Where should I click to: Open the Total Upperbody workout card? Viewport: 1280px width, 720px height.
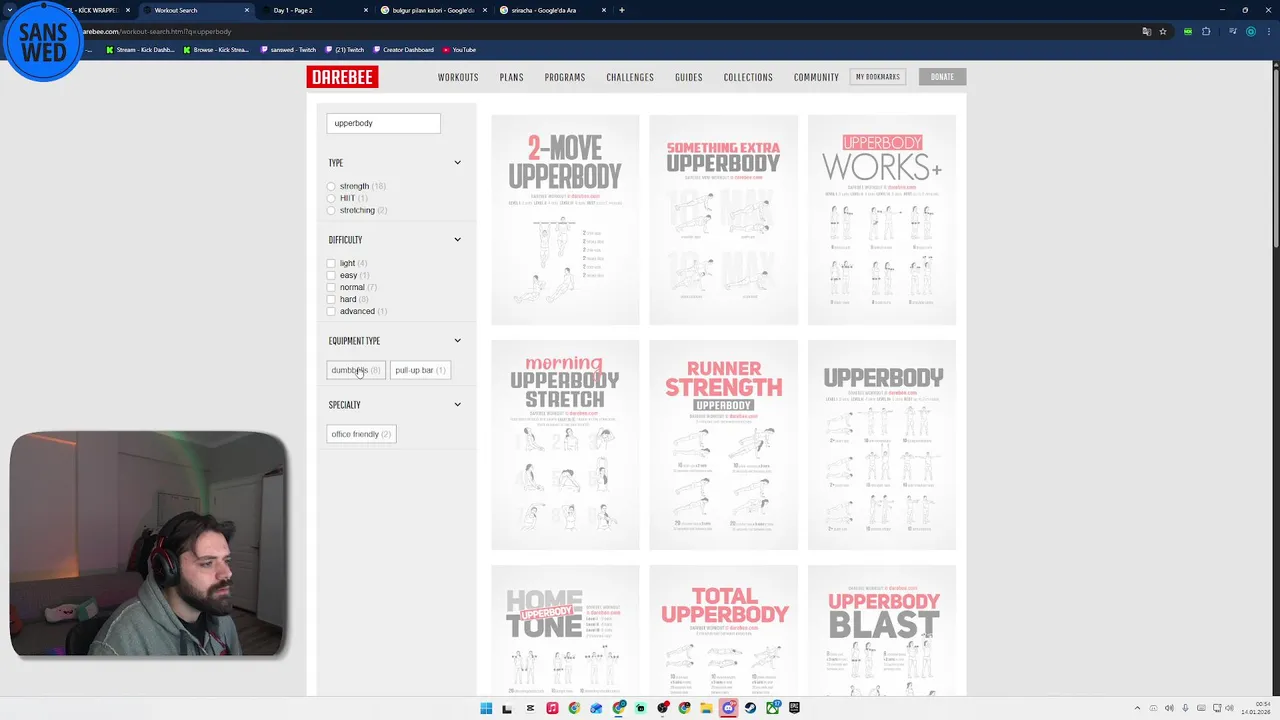pyautogui.click(x=724, y=631)
